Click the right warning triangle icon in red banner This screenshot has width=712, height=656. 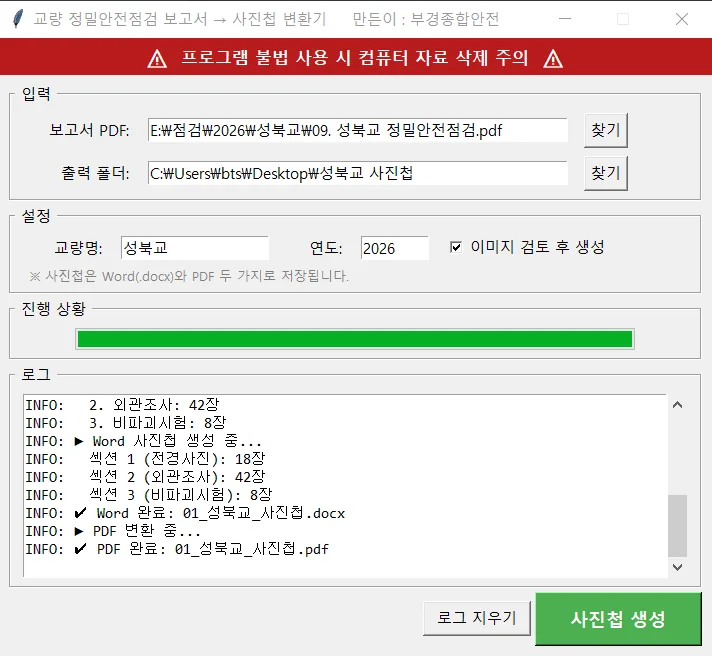click(x=553, y=59)
